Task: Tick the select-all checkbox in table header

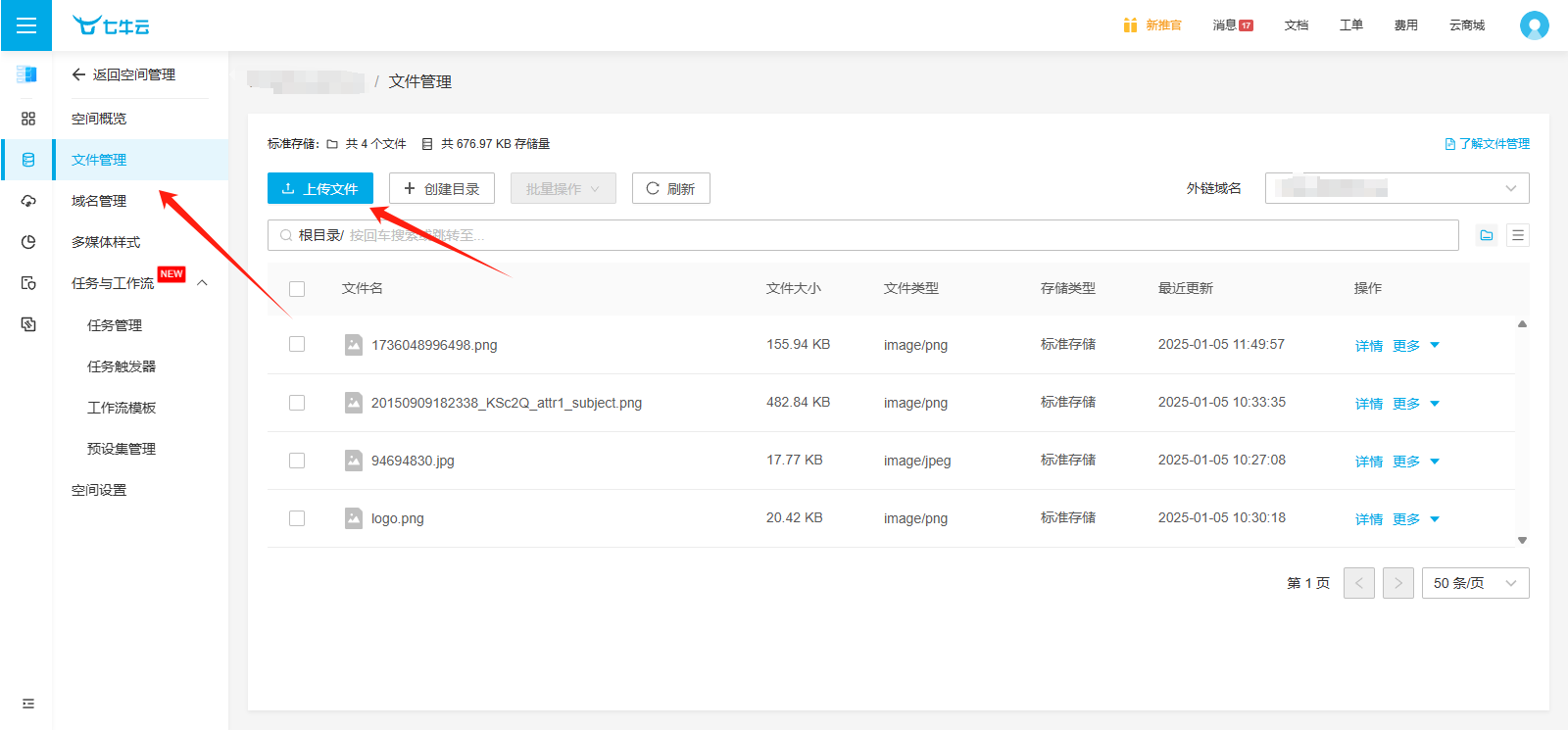Action: point(297,289)
